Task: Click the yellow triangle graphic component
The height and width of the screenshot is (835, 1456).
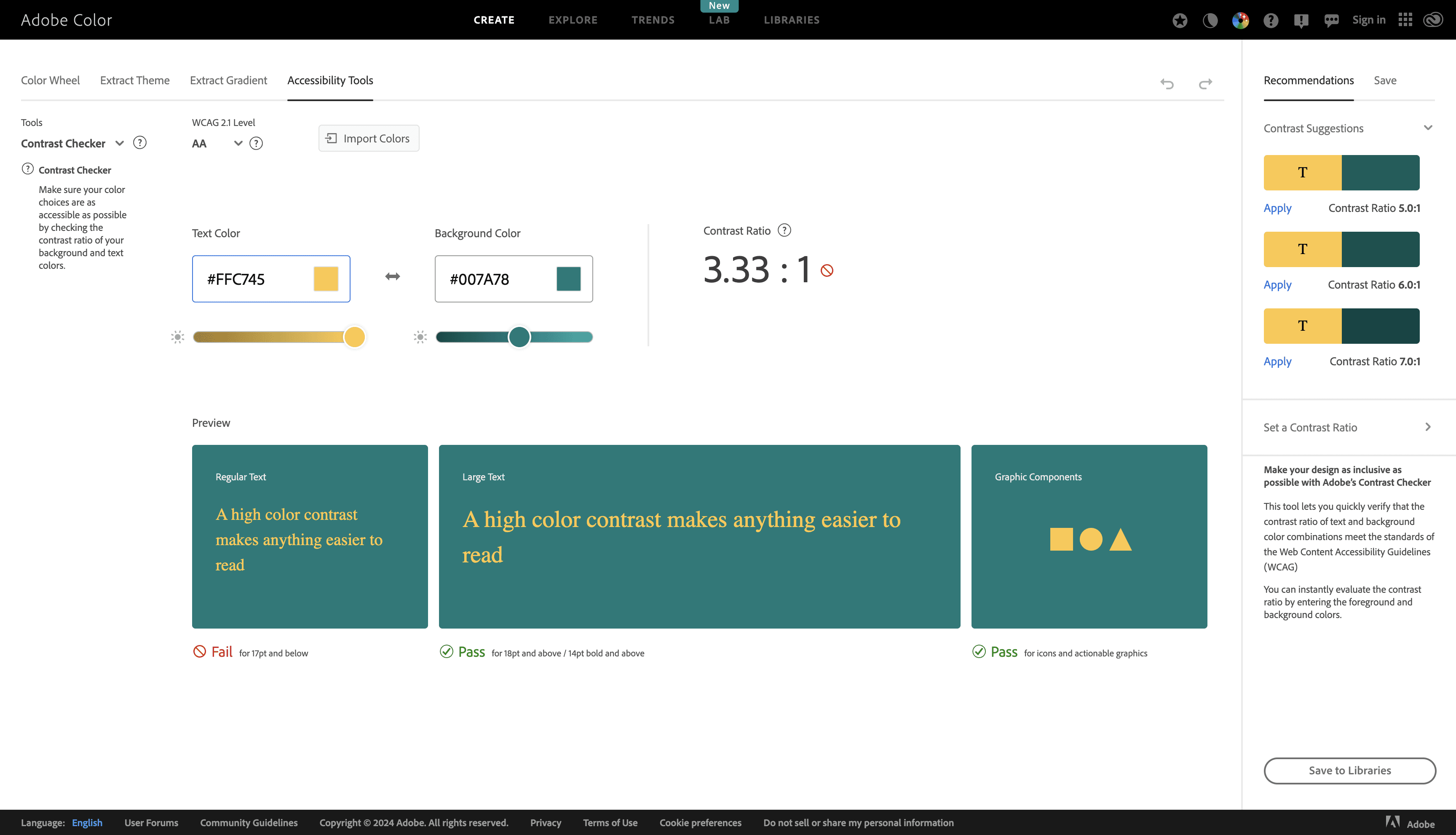Action: [x=1121, y=539]
